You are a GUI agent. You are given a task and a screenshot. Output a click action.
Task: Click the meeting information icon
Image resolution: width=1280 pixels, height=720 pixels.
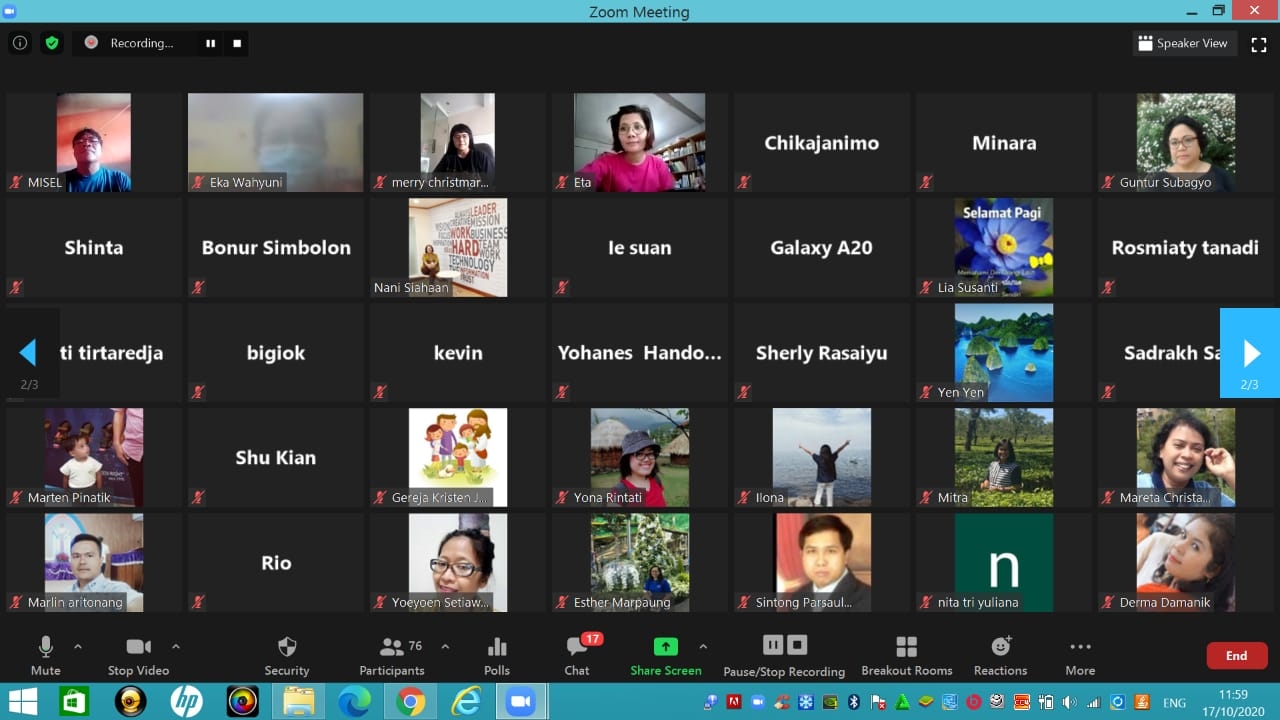coord(19,43)
